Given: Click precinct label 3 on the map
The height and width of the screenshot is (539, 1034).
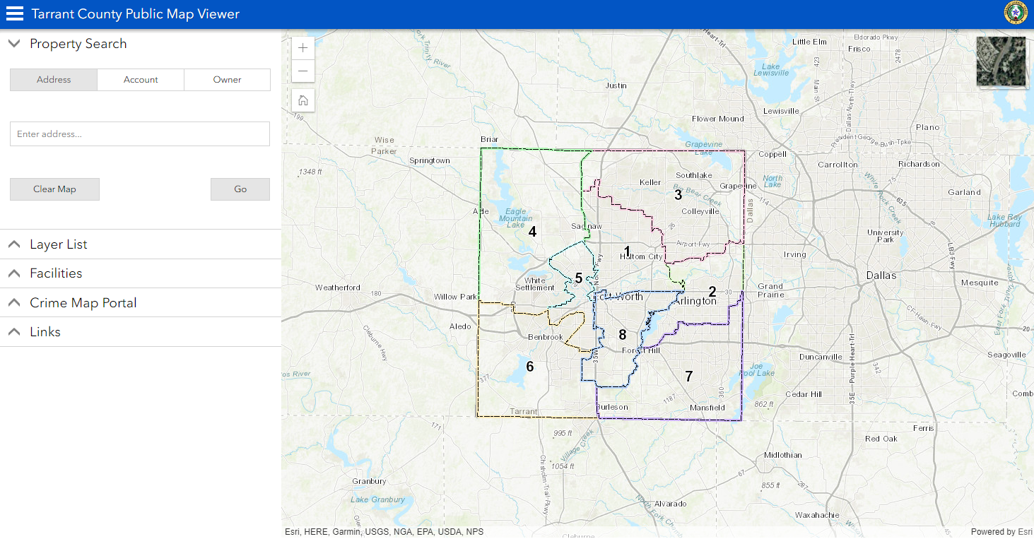Looking at the screenshot, I should (678, 195).
